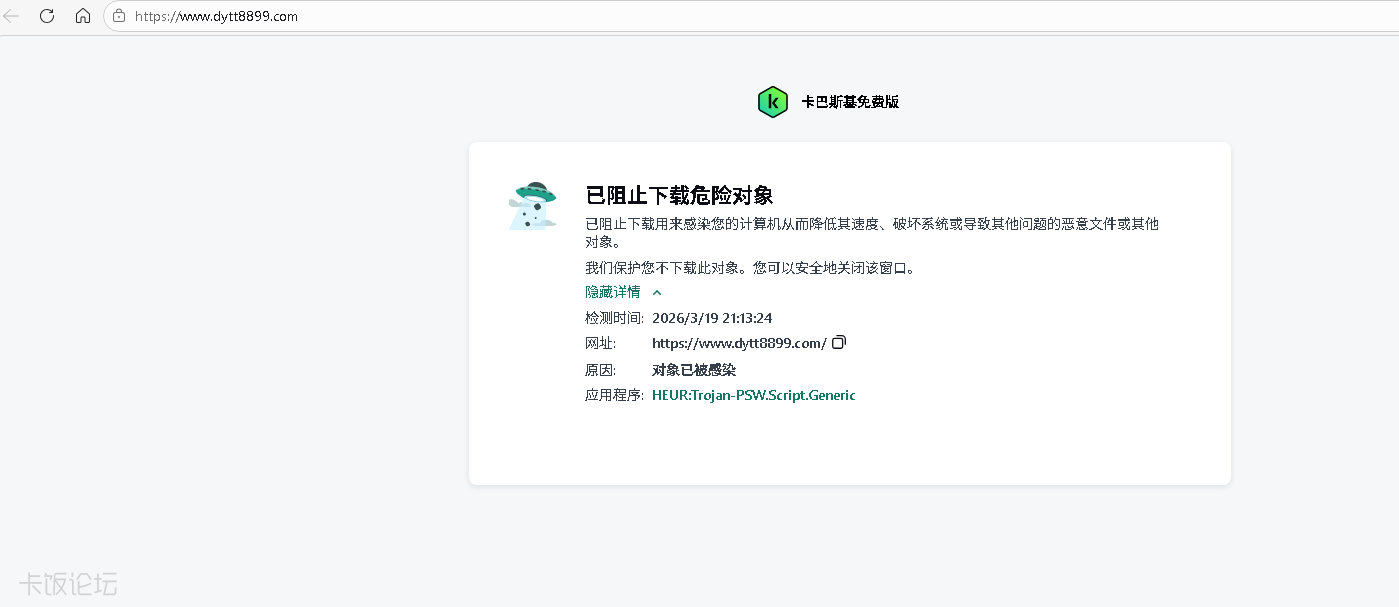Open site info via the address bar lock icon
Image resolution: width=1399 pixels, height=607 pixels.
pos(119,16)
